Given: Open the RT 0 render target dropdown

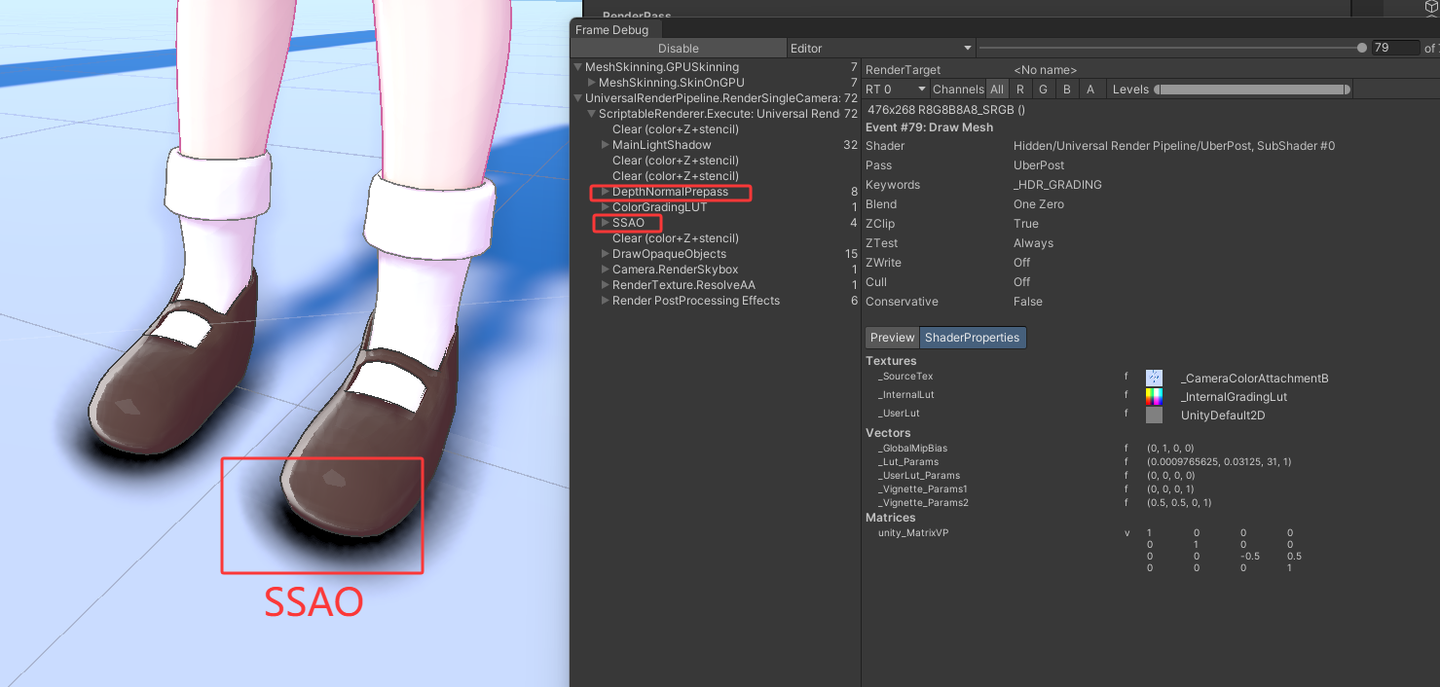Looking at the screenshot, I should tap(893, 88).
